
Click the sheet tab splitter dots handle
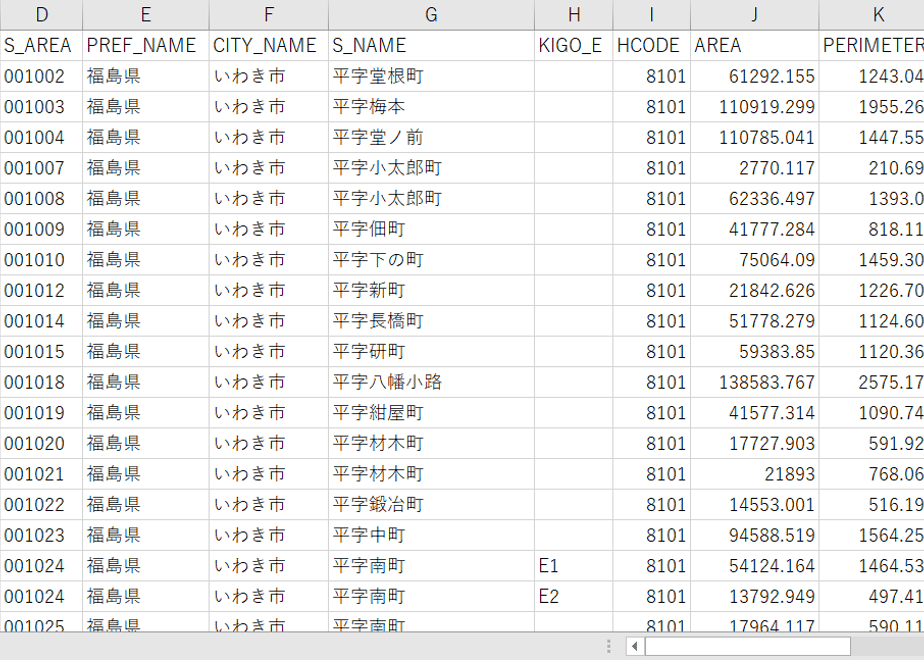click(609, 646)
